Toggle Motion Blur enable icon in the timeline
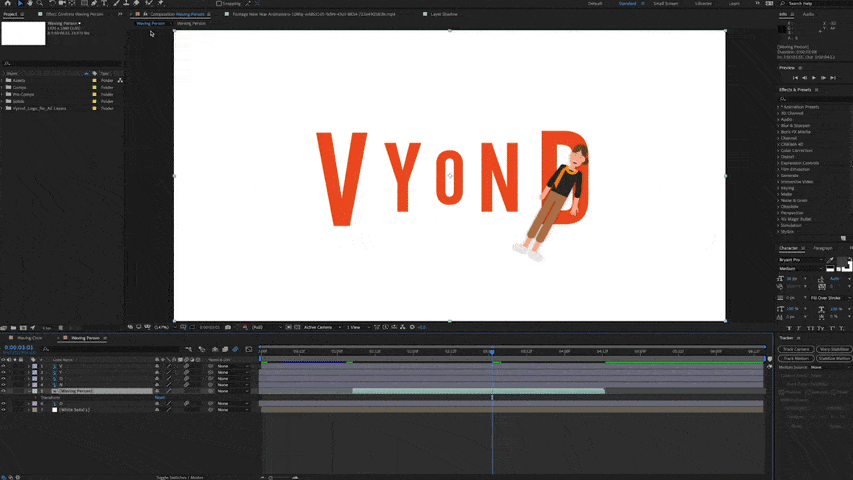Image resolution: width=853 pixels, height=480 pixels. (x=235, y=349)
